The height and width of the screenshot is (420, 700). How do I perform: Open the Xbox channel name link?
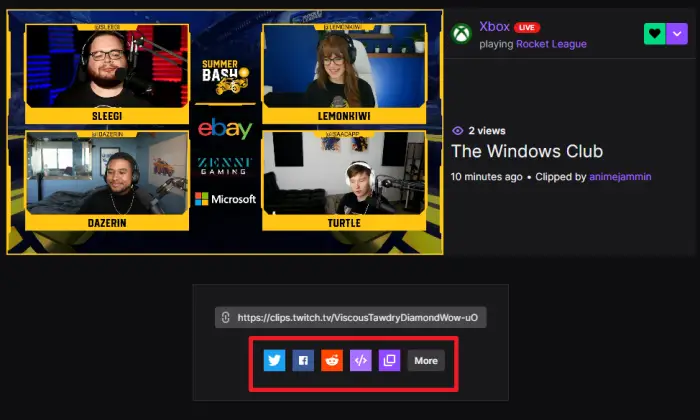494,26
